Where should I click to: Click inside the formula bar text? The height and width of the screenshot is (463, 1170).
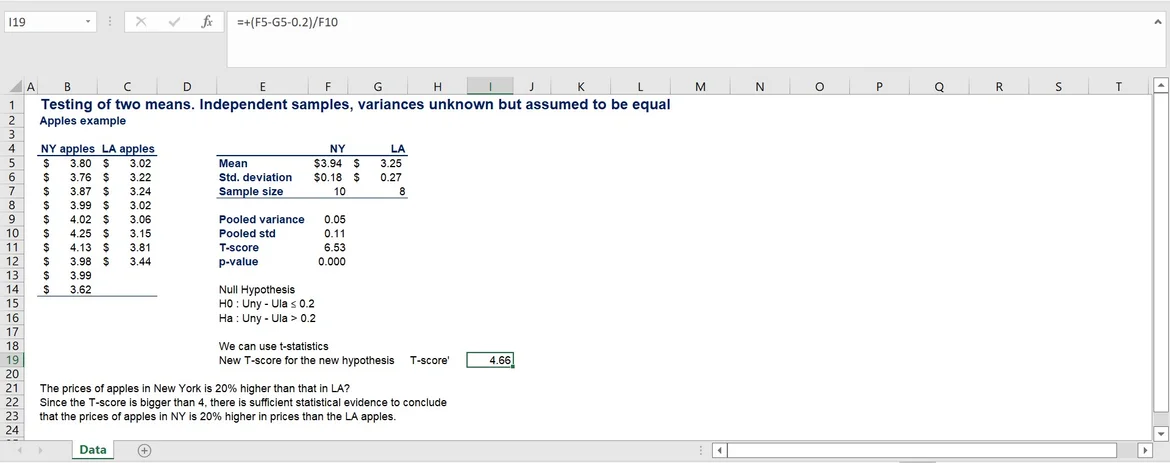[x=600, y=22]
